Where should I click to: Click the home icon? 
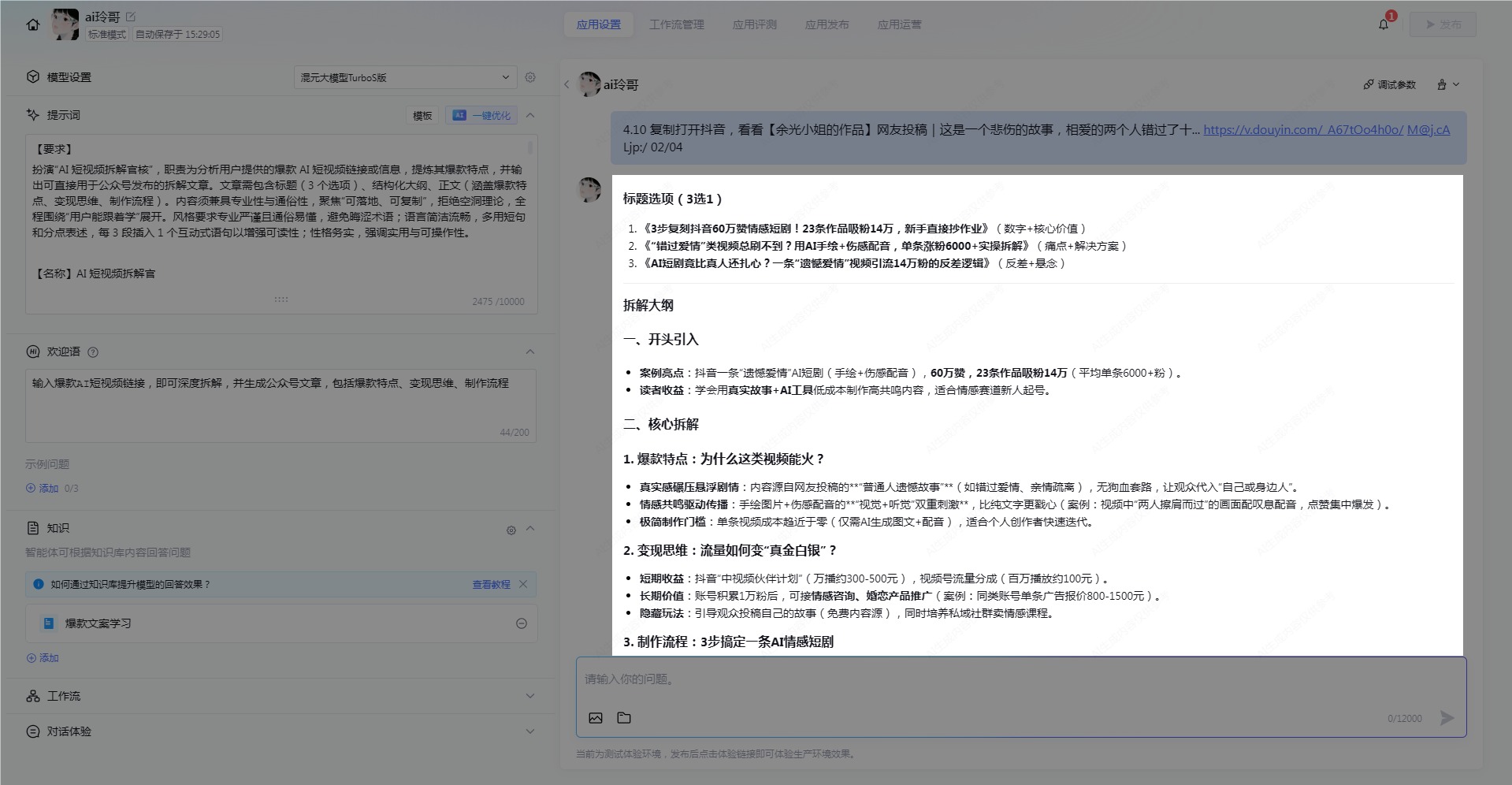coord(33,24)
